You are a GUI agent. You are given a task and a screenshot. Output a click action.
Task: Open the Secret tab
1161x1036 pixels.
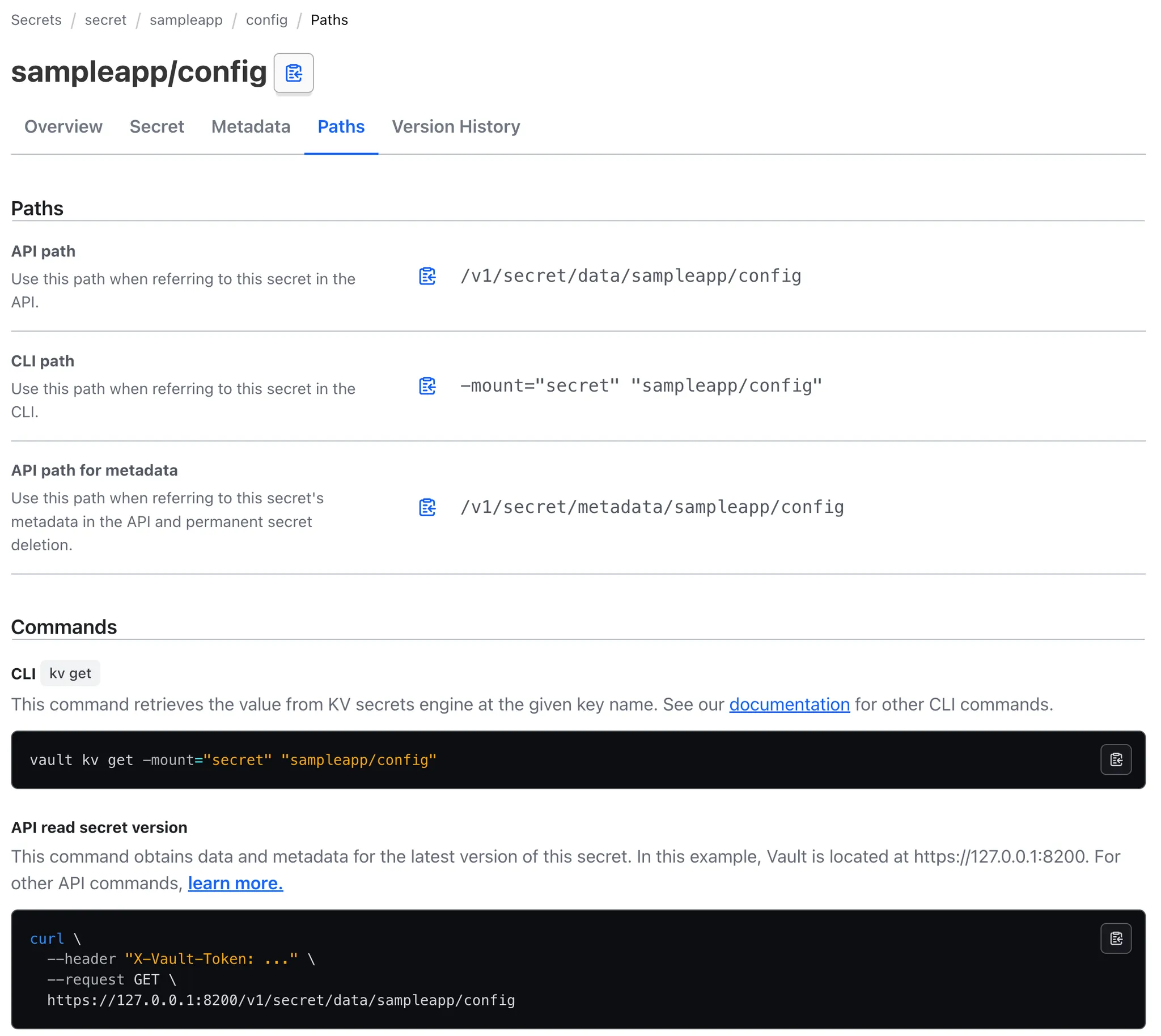pyautogui.click(x=156, y=126)
